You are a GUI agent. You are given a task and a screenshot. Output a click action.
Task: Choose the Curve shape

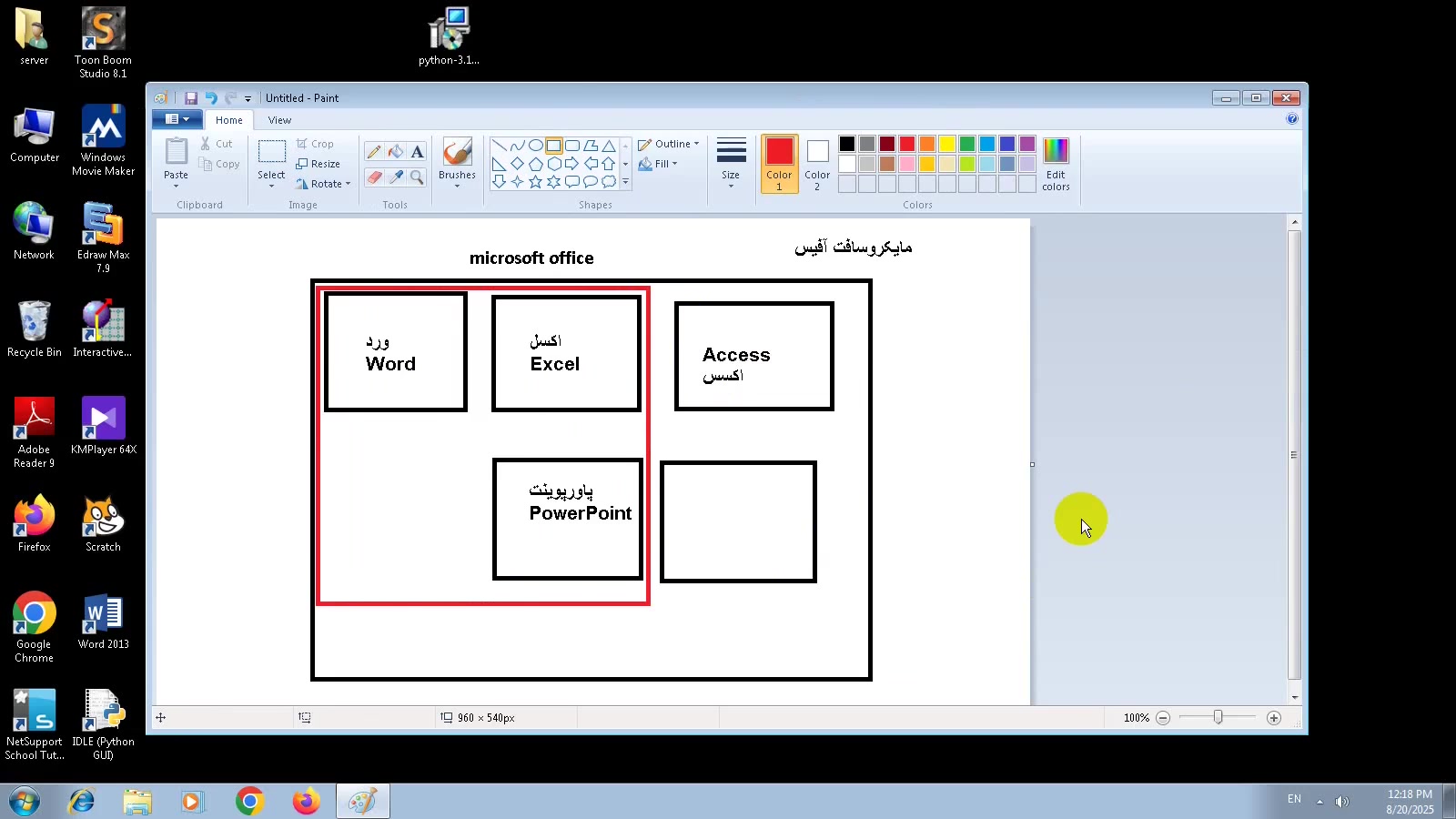[517, 146]
